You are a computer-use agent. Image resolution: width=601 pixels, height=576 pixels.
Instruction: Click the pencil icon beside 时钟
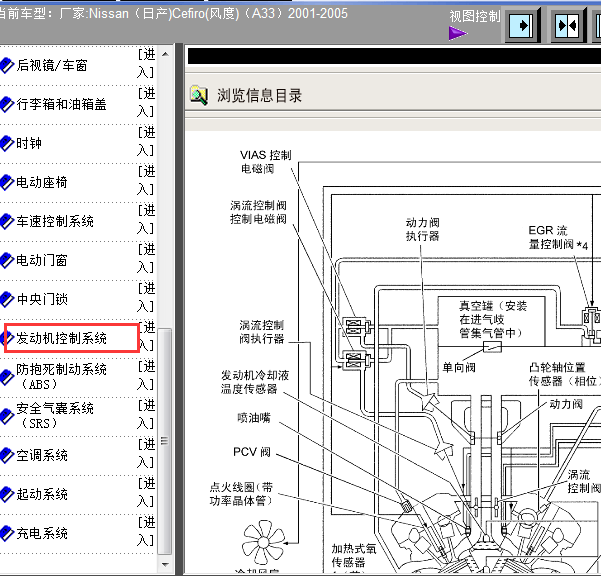pyautogui.click(x=7, y=144)
